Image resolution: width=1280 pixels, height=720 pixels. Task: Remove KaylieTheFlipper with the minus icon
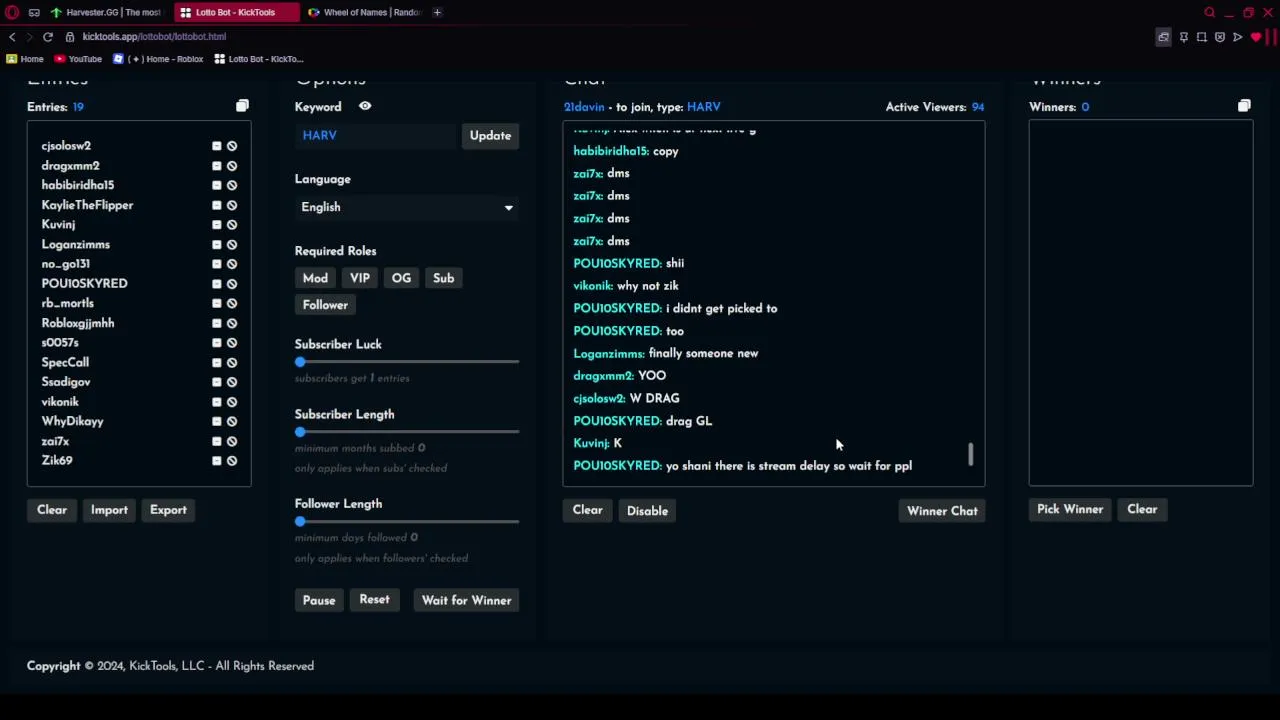click(x=216, y=205)
